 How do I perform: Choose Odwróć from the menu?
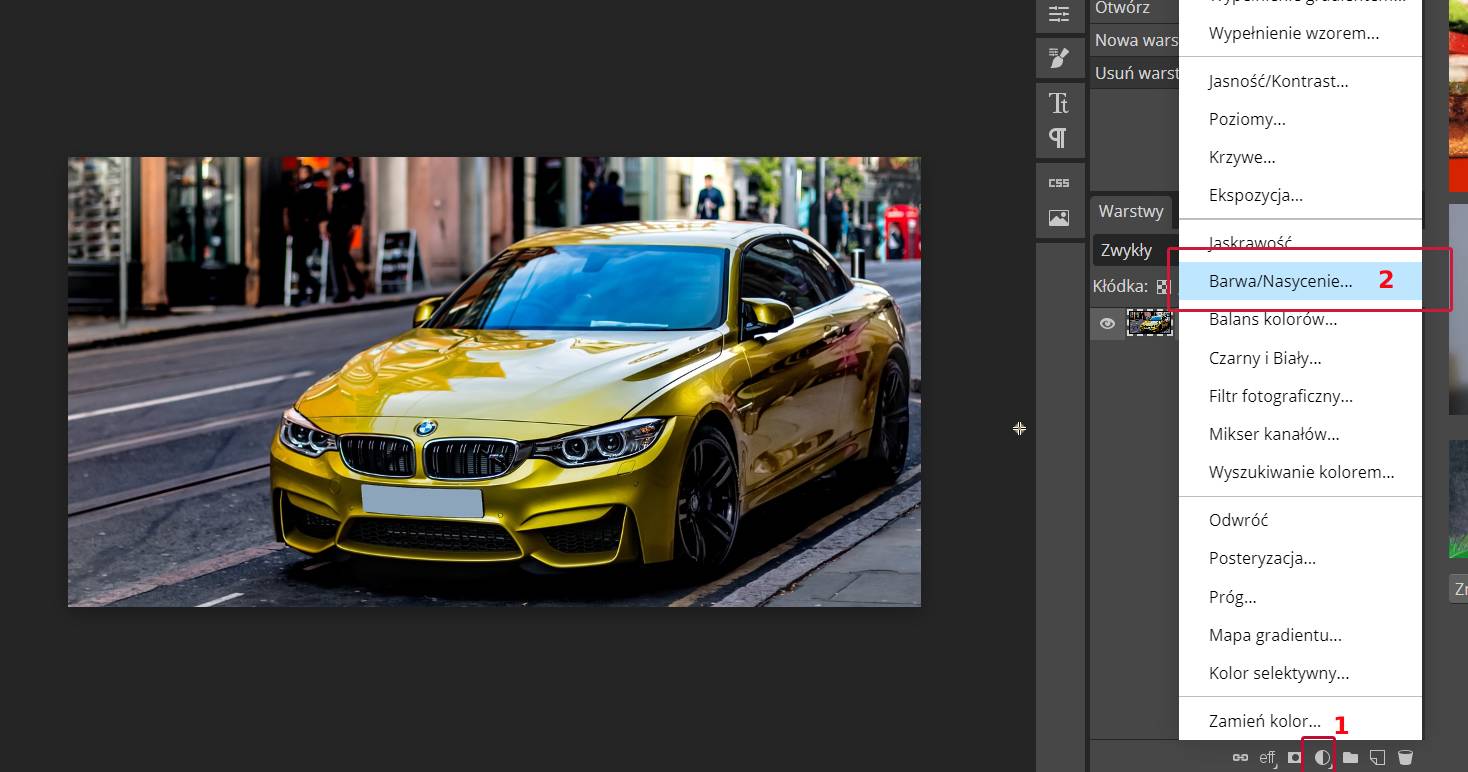pyautogui.click(x=1300, y=520)
